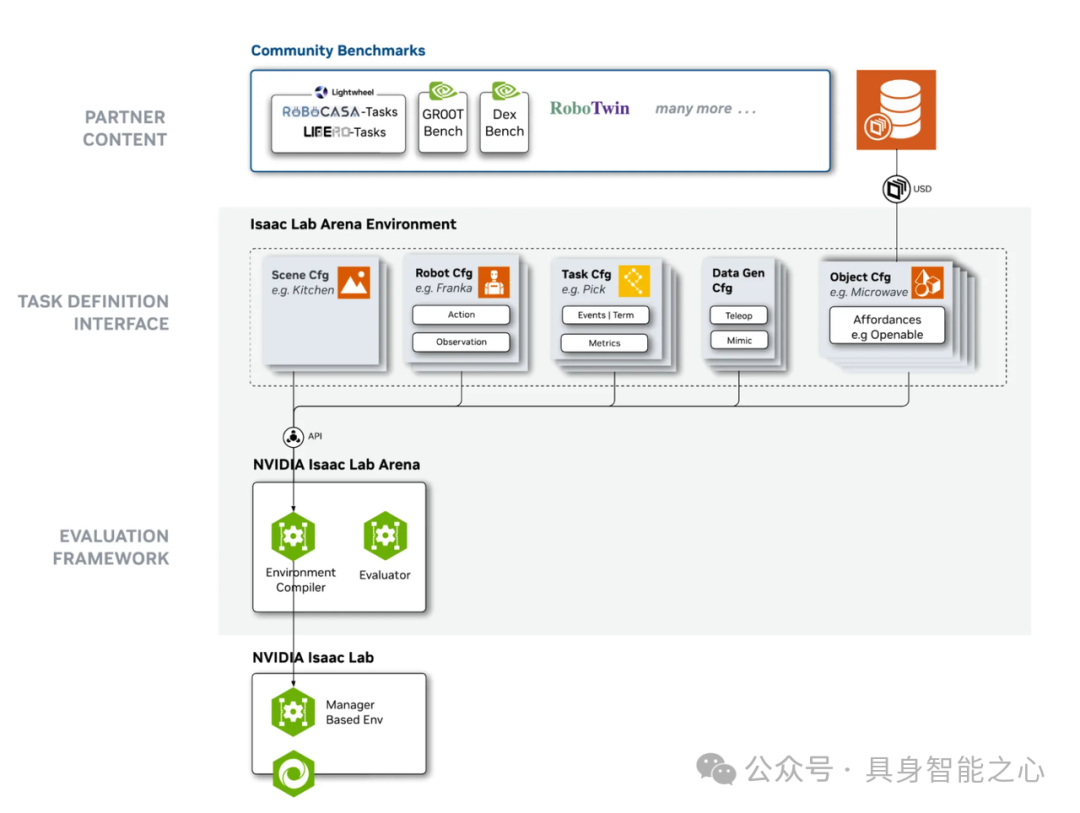Click the API connector icon

(x=293, y=437)
